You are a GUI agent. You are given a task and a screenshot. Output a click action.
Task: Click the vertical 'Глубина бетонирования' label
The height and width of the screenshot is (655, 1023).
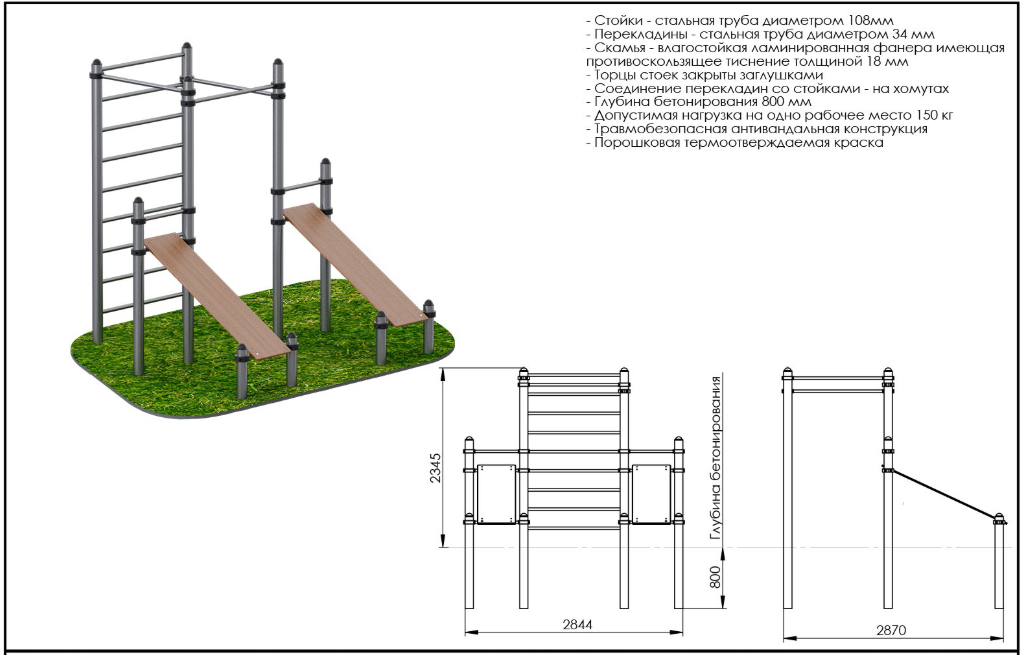click(715, 459)
